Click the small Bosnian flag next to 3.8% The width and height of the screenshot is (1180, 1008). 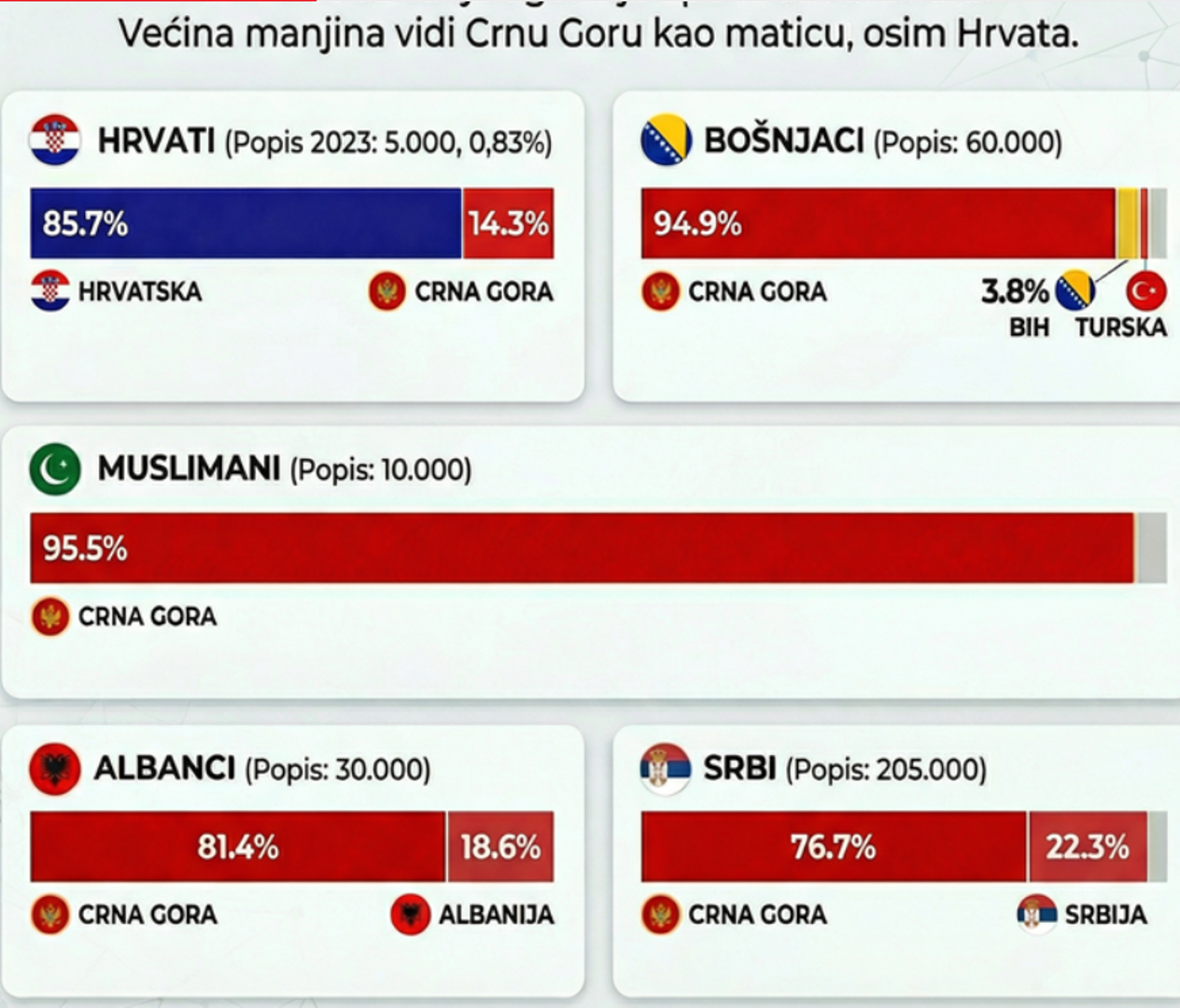tap(1075, 291)
